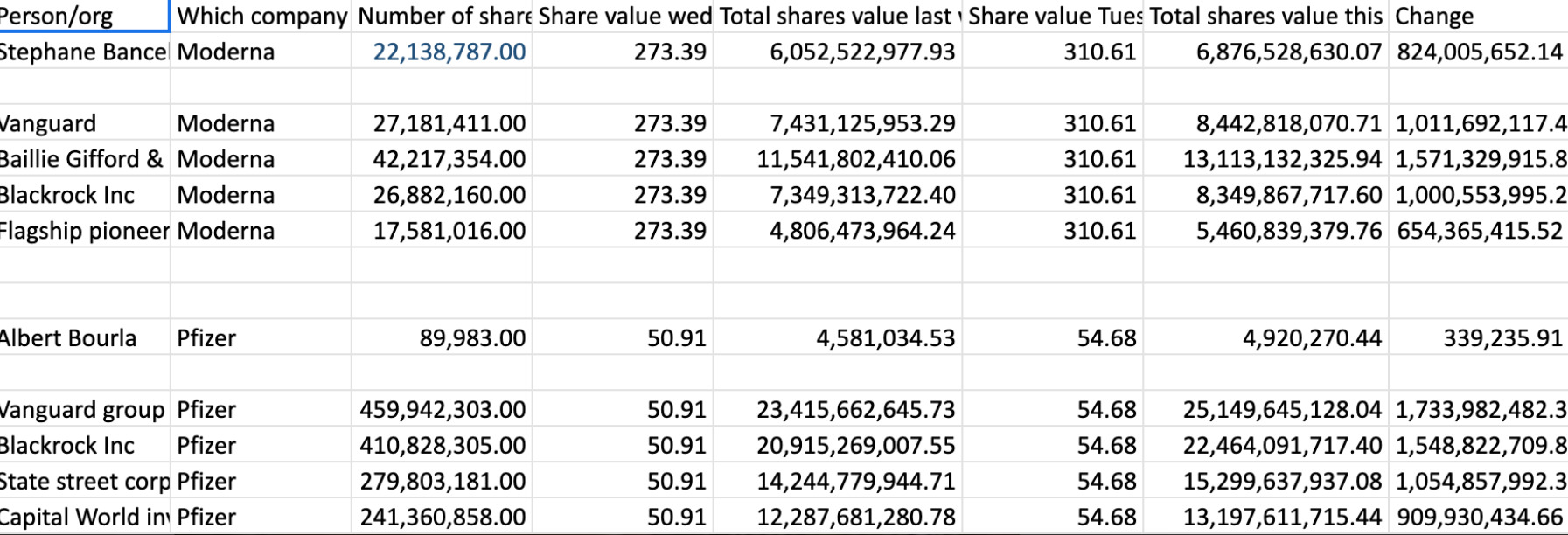Click Vanguard group Pfizer shares 459,942,303.00
Screen dimensions: 1568x535
442,409
